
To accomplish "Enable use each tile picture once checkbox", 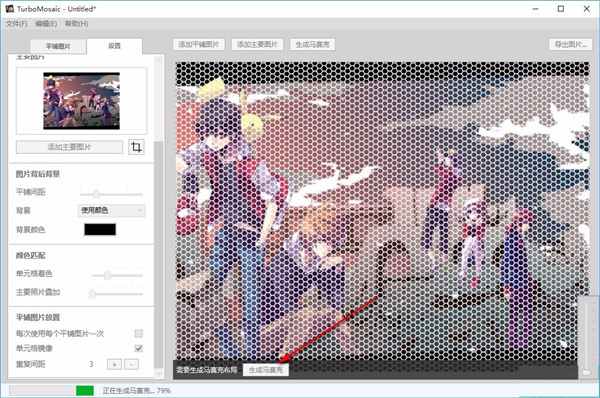I will tap(139, 333).
